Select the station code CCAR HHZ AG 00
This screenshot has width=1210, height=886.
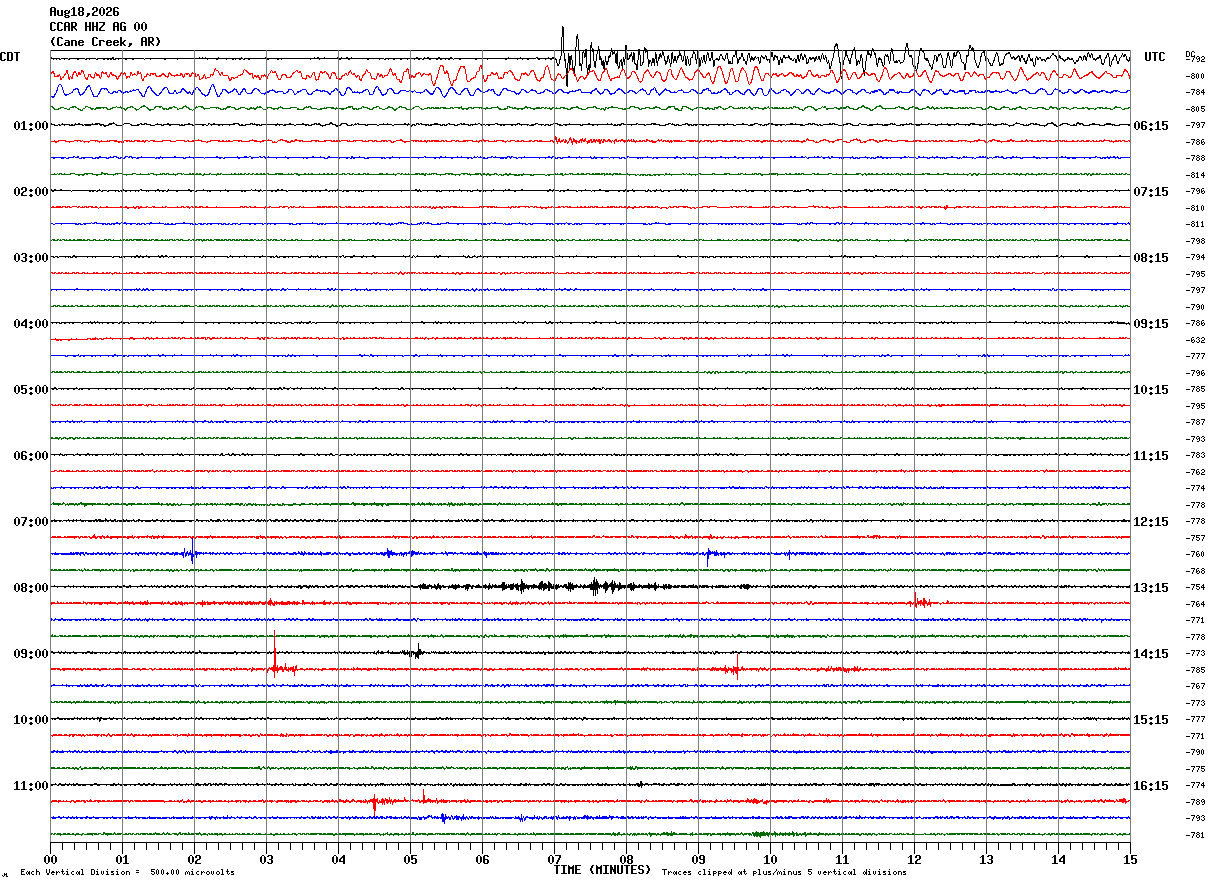pos(98,27)
